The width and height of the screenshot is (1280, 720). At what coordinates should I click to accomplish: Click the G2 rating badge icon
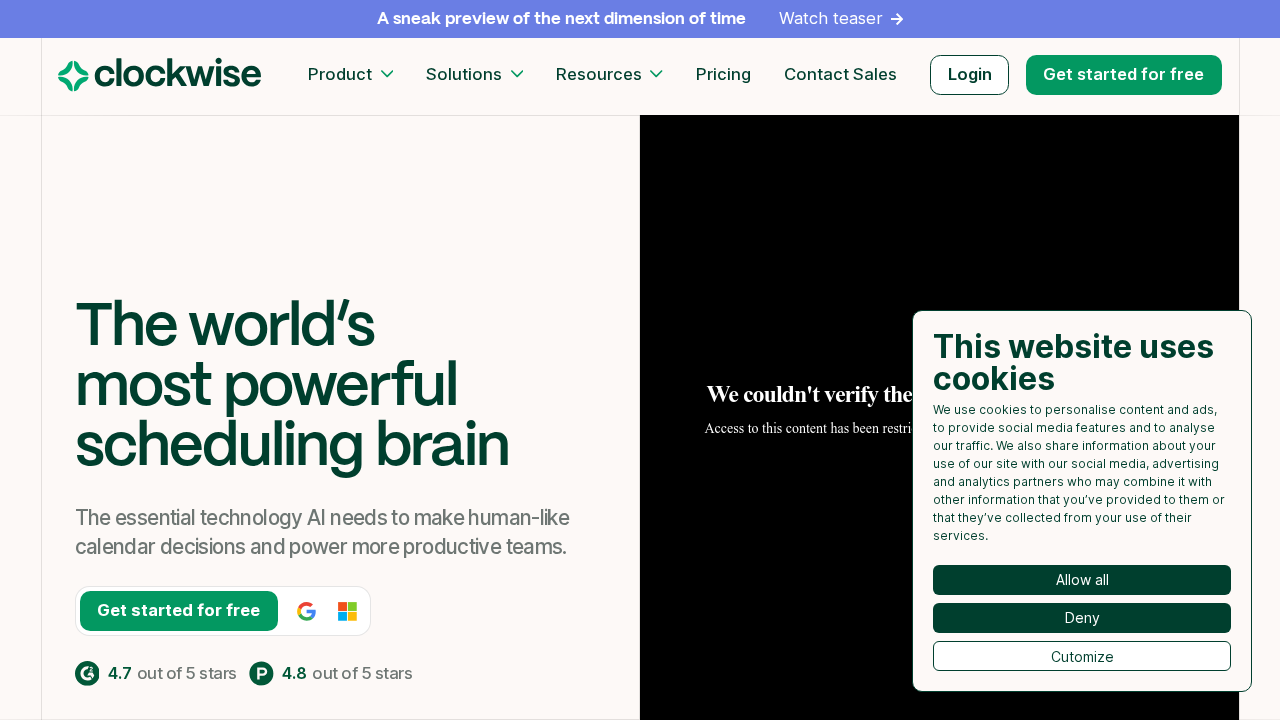click(87, 673)
